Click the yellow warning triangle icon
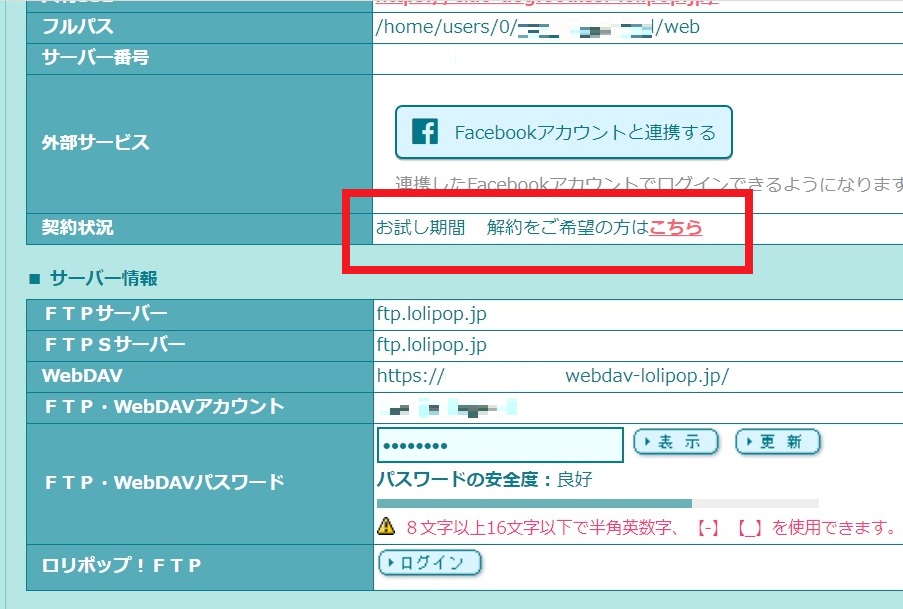903x609 pixels. point(387,526)
